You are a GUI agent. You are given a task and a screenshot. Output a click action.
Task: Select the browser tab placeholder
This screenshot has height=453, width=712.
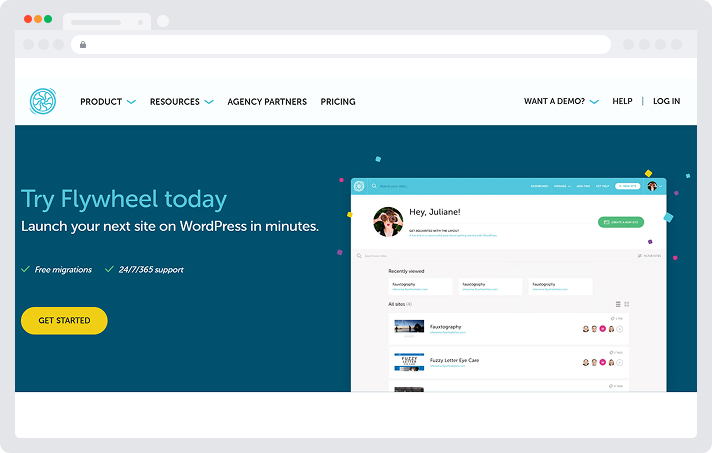[107, 22]
